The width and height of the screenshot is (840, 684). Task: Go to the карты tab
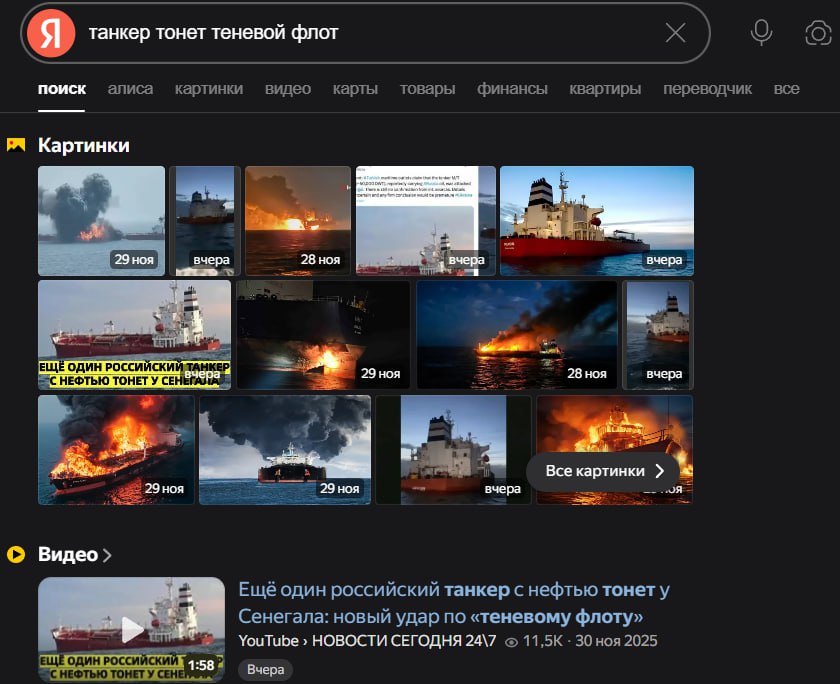[x=355, y=88]
